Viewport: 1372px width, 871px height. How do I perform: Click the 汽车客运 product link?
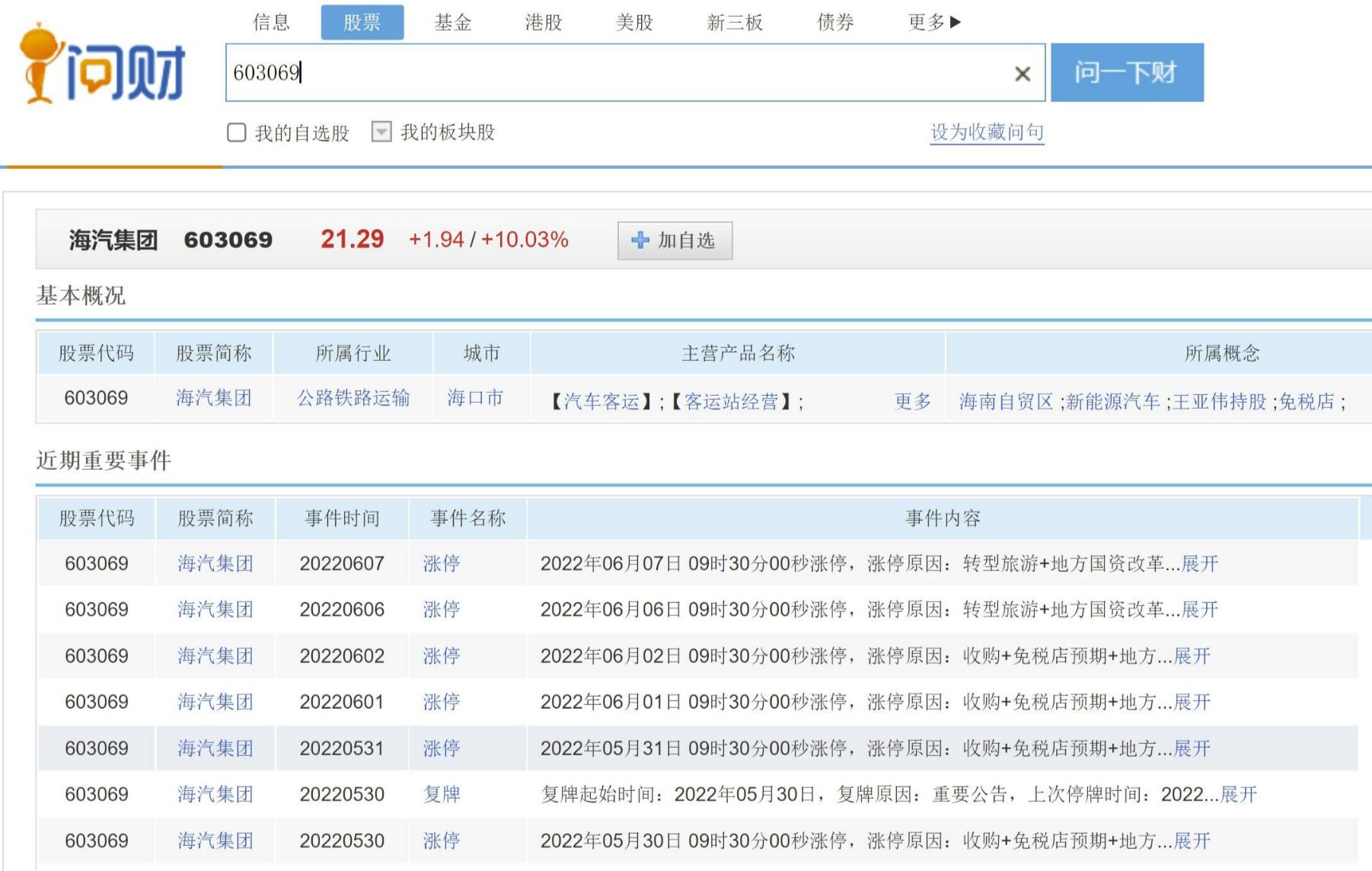point(598,402)
